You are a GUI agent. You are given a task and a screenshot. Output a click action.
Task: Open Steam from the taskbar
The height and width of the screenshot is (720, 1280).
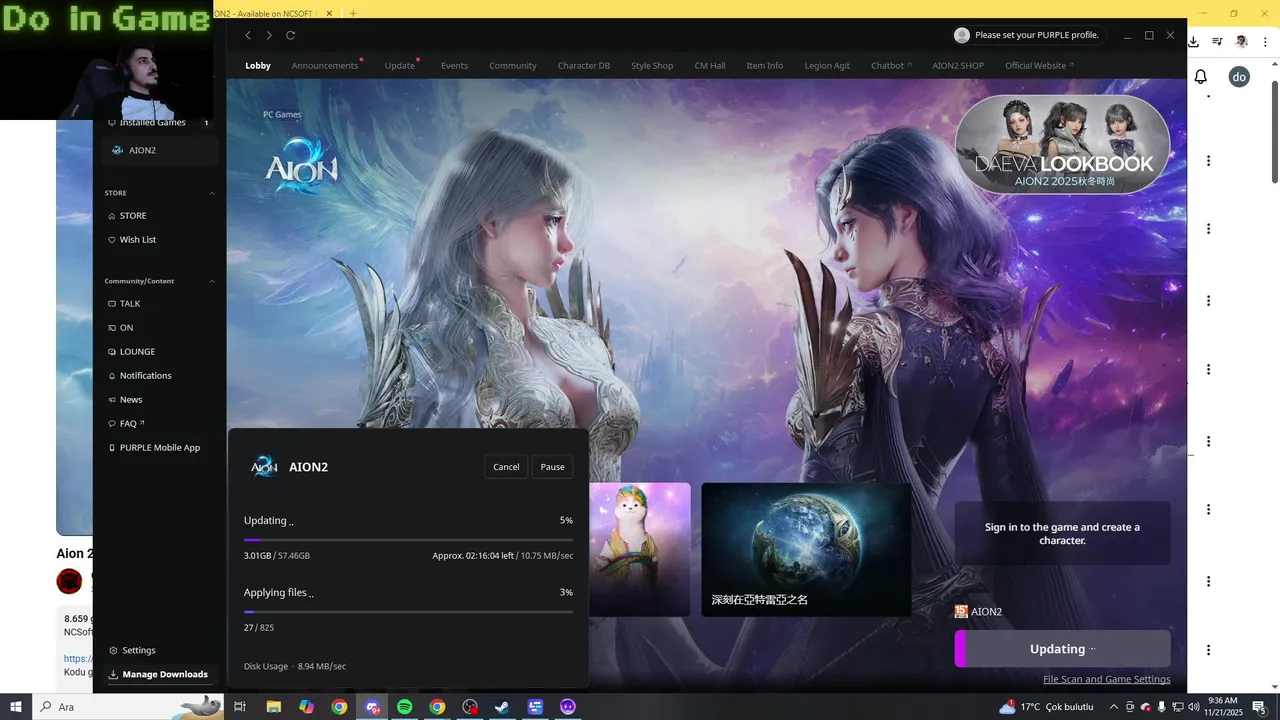point(502,707)
